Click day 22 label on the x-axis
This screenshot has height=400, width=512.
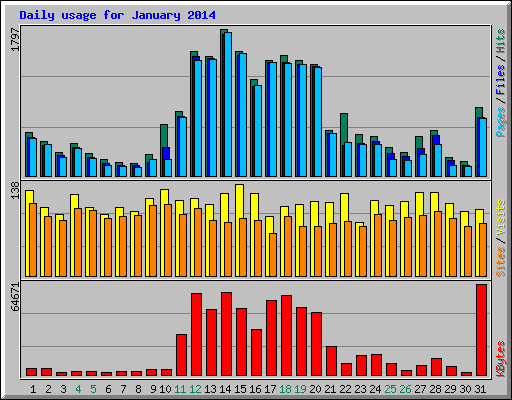point(345,389)
